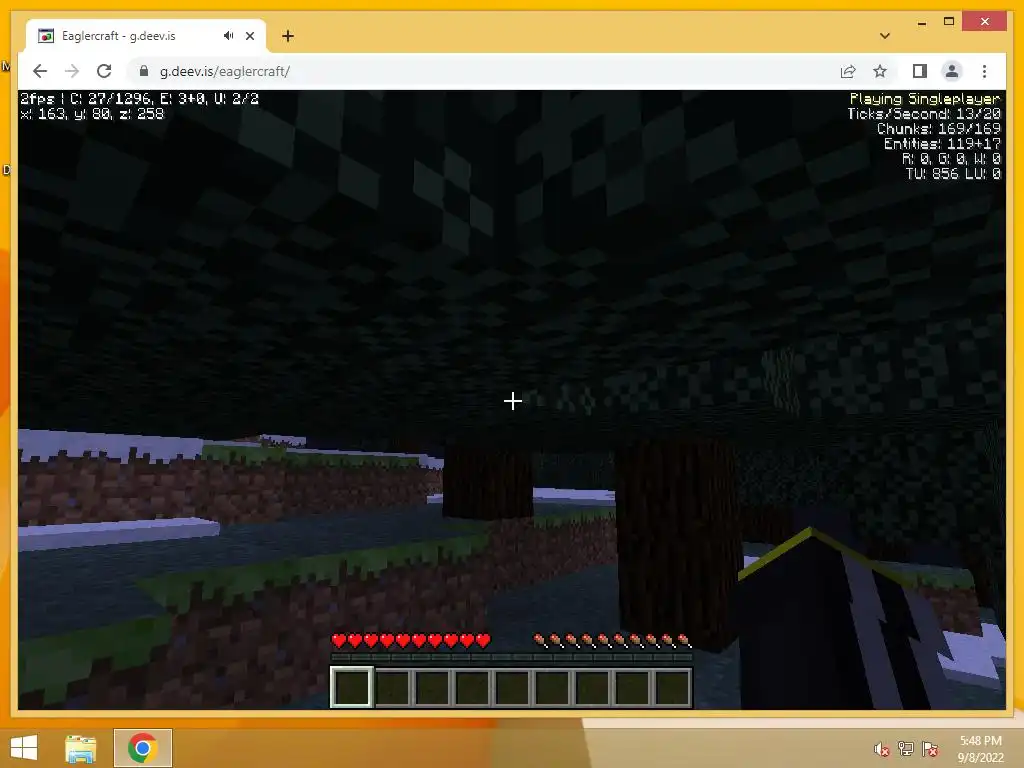The image size is (1024, 768).
Task: Bookmark this tab with the star icon
Action: pyautogui.click(x=880, y=71)
